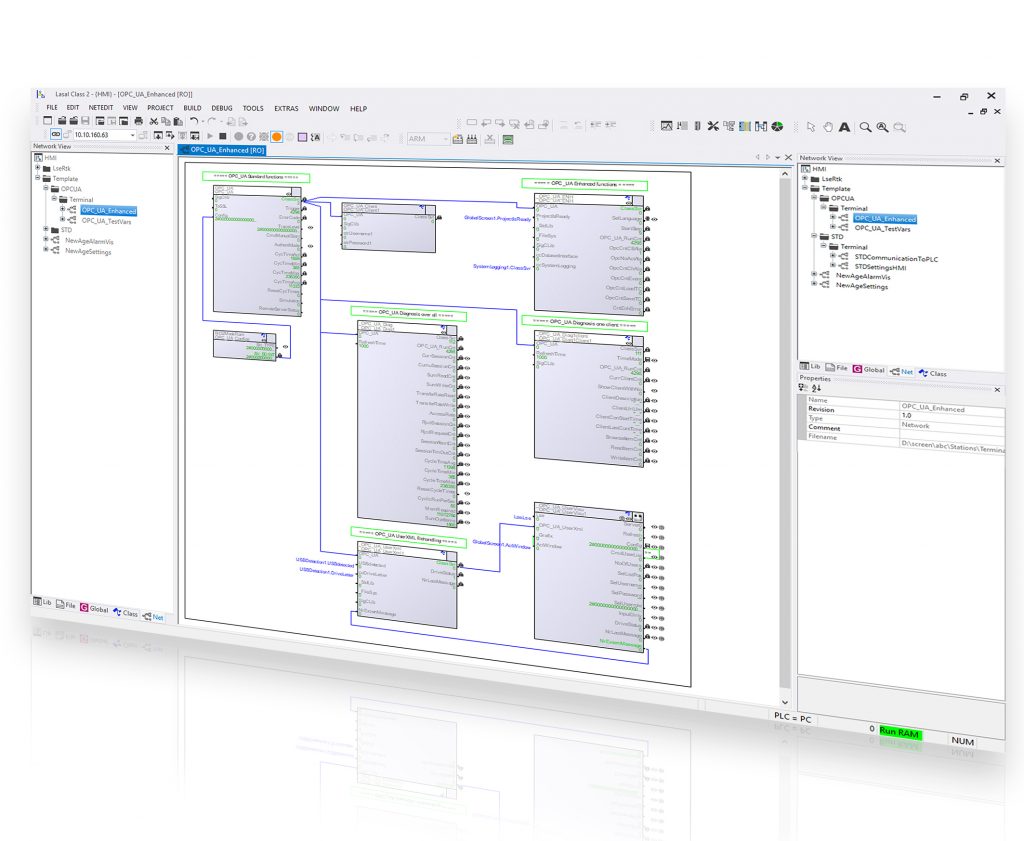
Task: Click the Cut scissors icon
Action: [x=154, y=121]
